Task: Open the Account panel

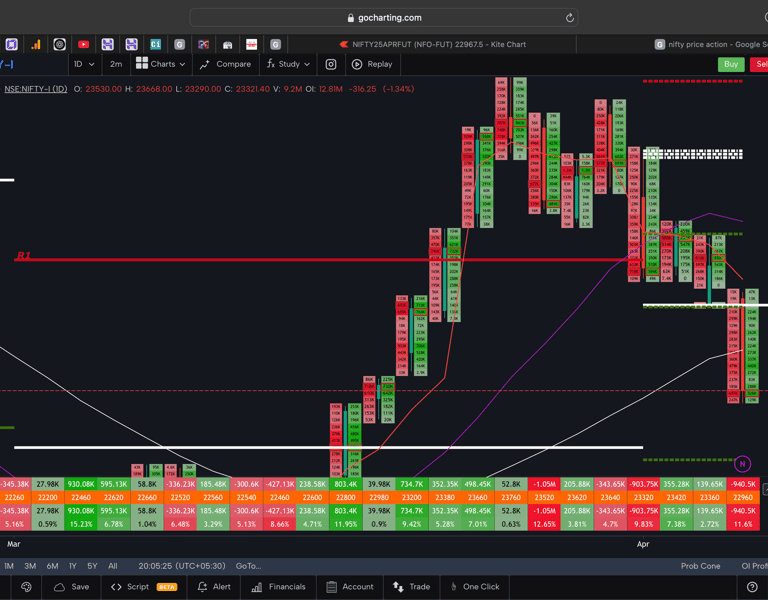Action: click(349, 587)
